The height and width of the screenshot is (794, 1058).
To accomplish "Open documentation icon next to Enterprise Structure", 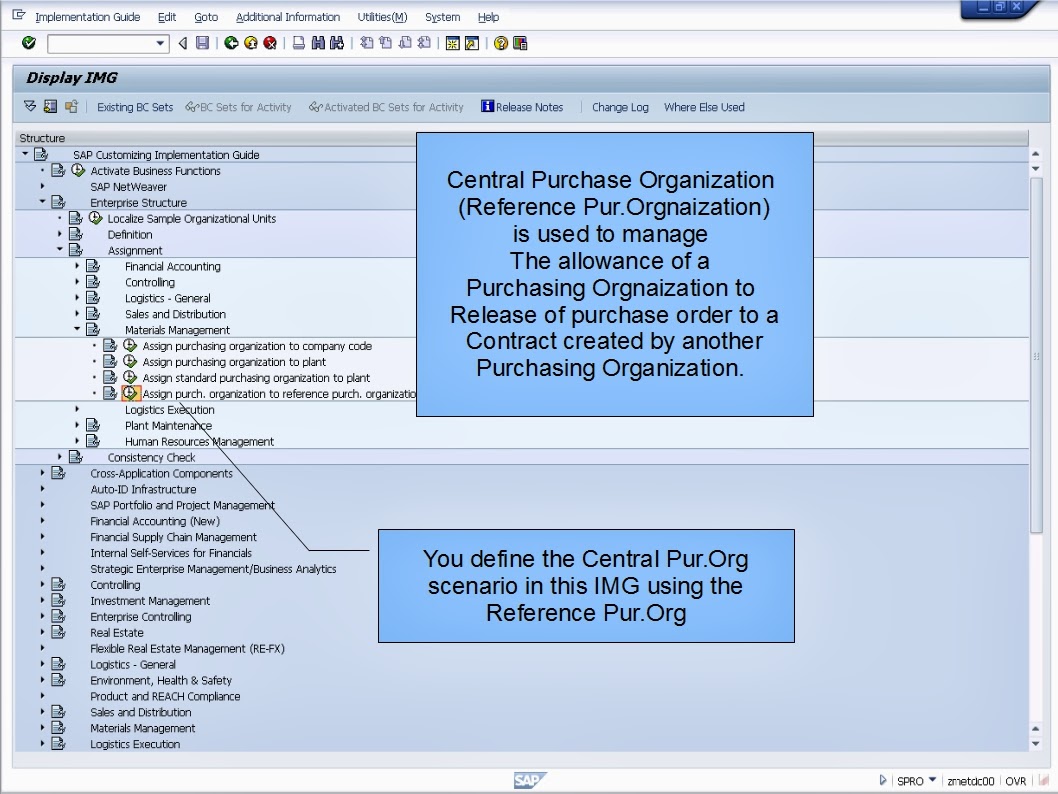I will tap(59, 202).
